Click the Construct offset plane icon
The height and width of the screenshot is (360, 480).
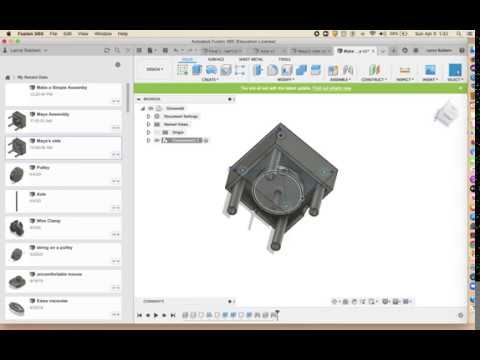pyautogui.click(x=374, y=70)
